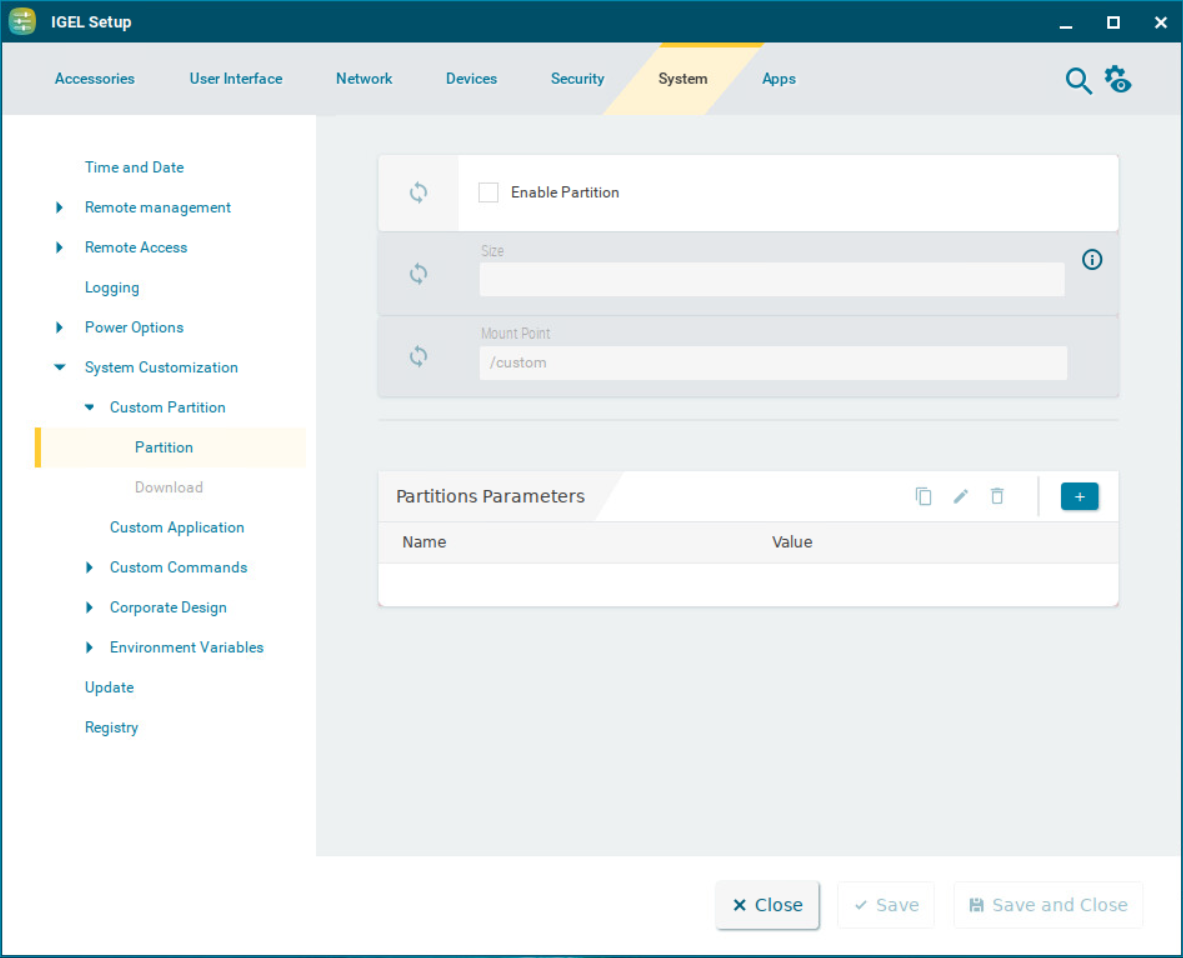Click the Mount Point input field
The image size is (1183, 958).
(x=772, y=363)
